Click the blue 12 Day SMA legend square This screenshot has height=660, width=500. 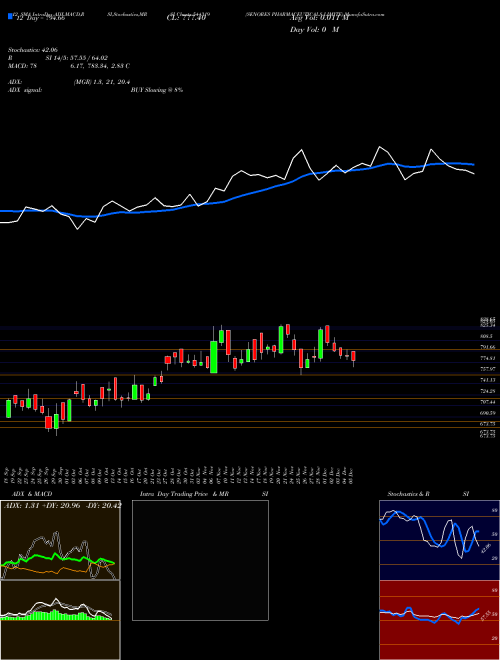[x=10, y=16]
